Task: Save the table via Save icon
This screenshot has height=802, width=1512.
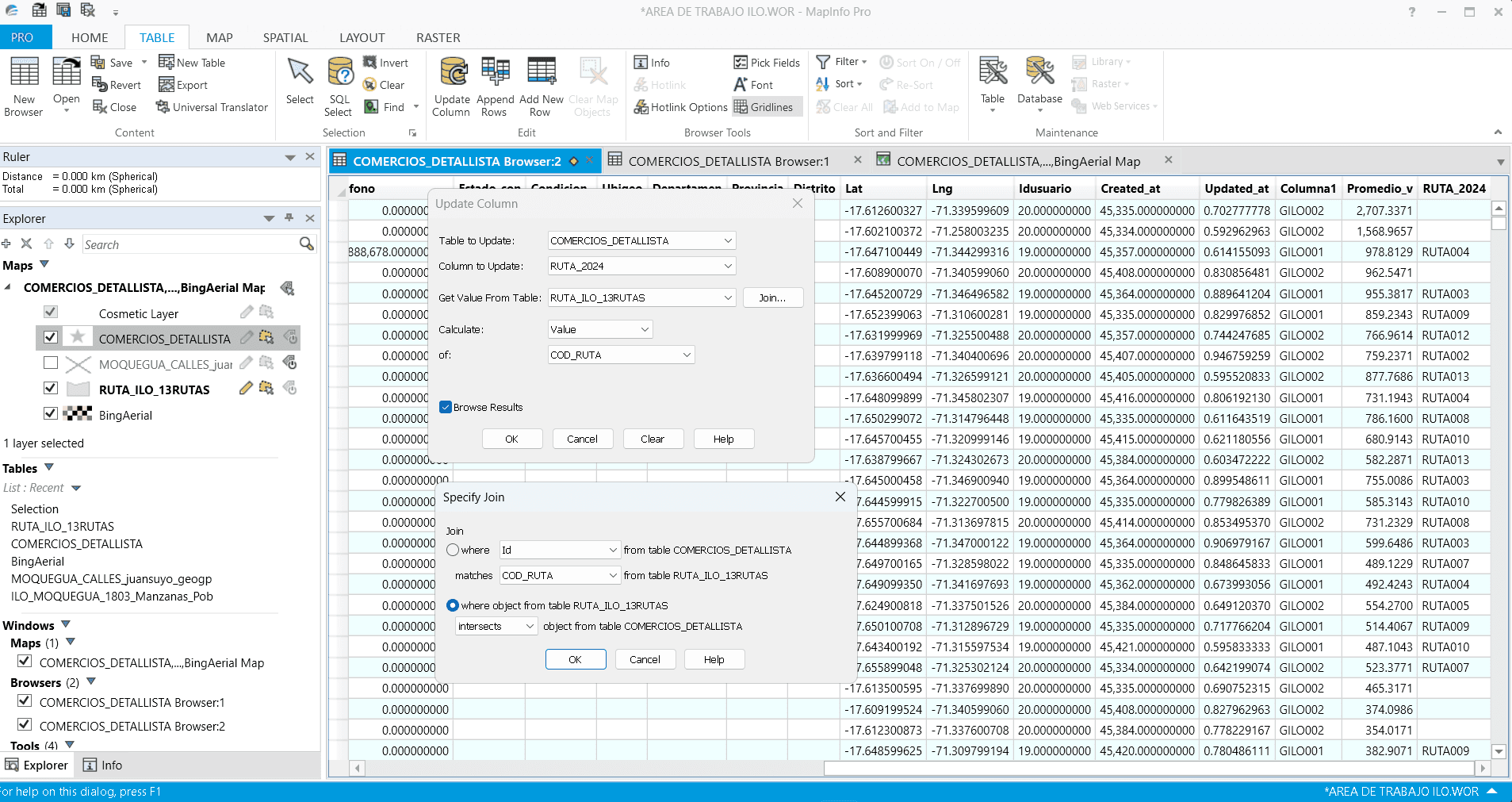Action: tap(113, 63)
